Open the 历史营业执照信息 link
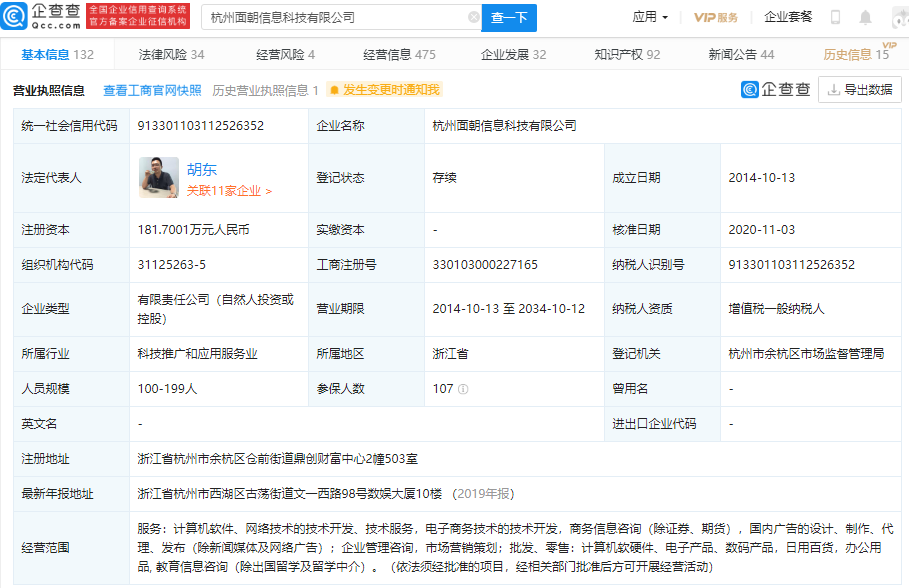This screenshot has height=588, width=909. [265, 90]
